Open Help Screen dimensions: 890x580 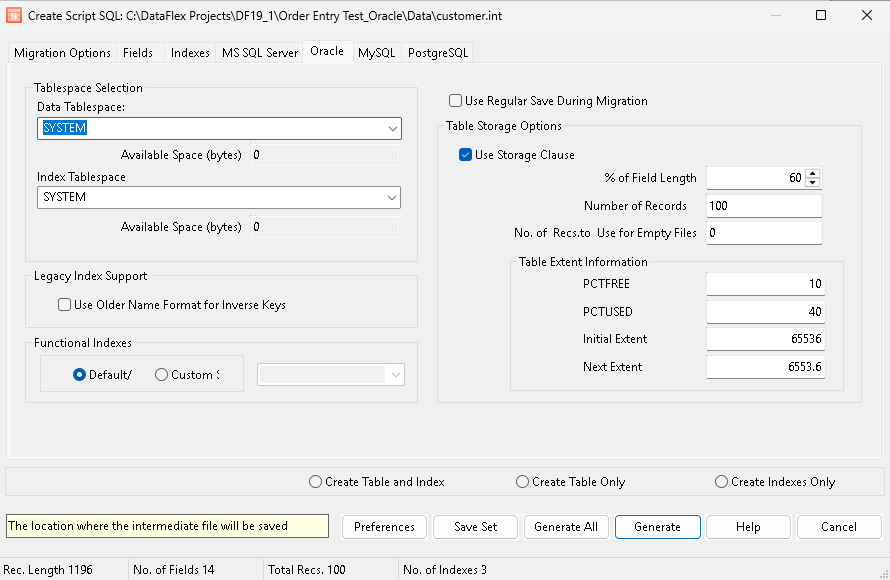(748, 527)
